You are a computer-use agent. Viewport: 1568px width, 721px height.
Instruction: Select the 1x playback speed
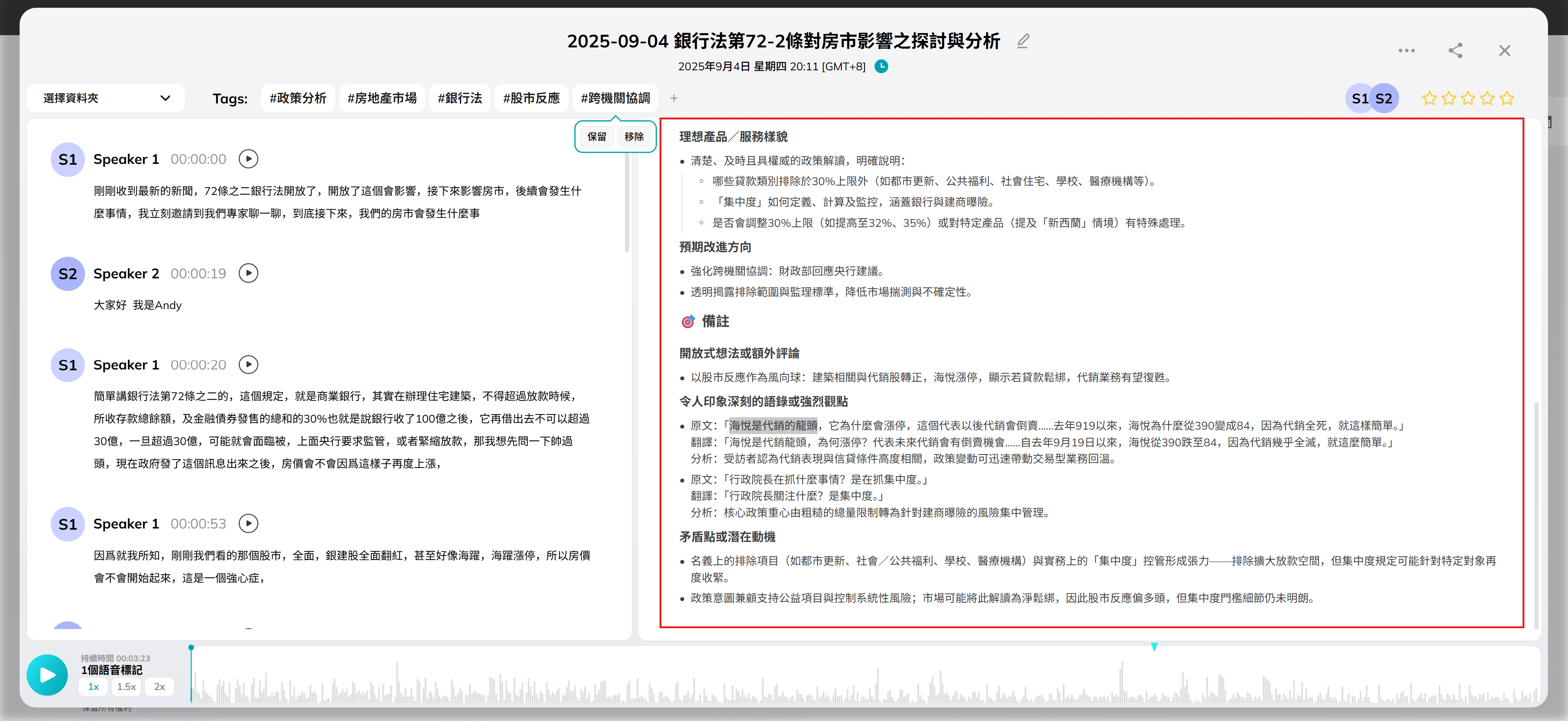click(93, 687)
